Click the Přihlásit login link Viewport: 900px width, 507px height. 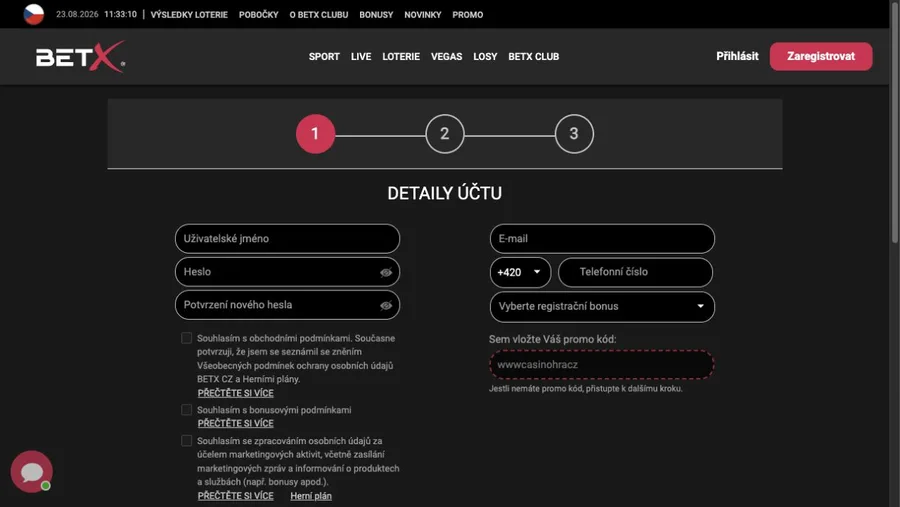[737, 56]
